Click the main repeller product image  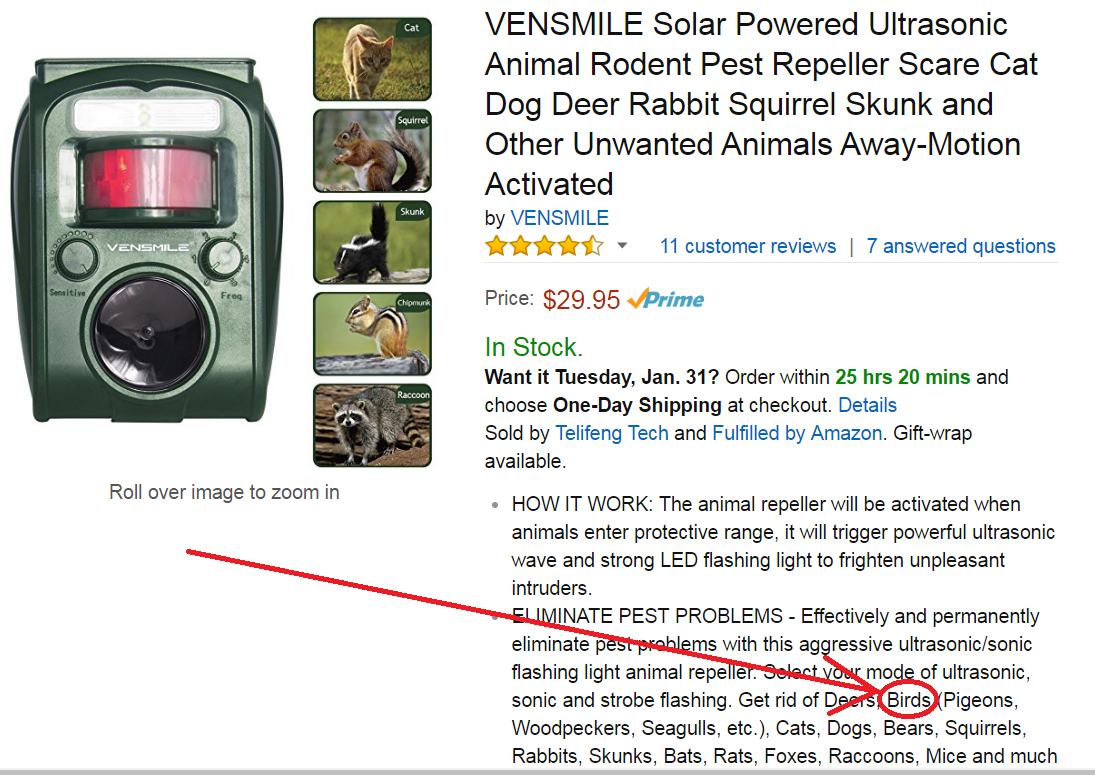[x=147, y=241]
